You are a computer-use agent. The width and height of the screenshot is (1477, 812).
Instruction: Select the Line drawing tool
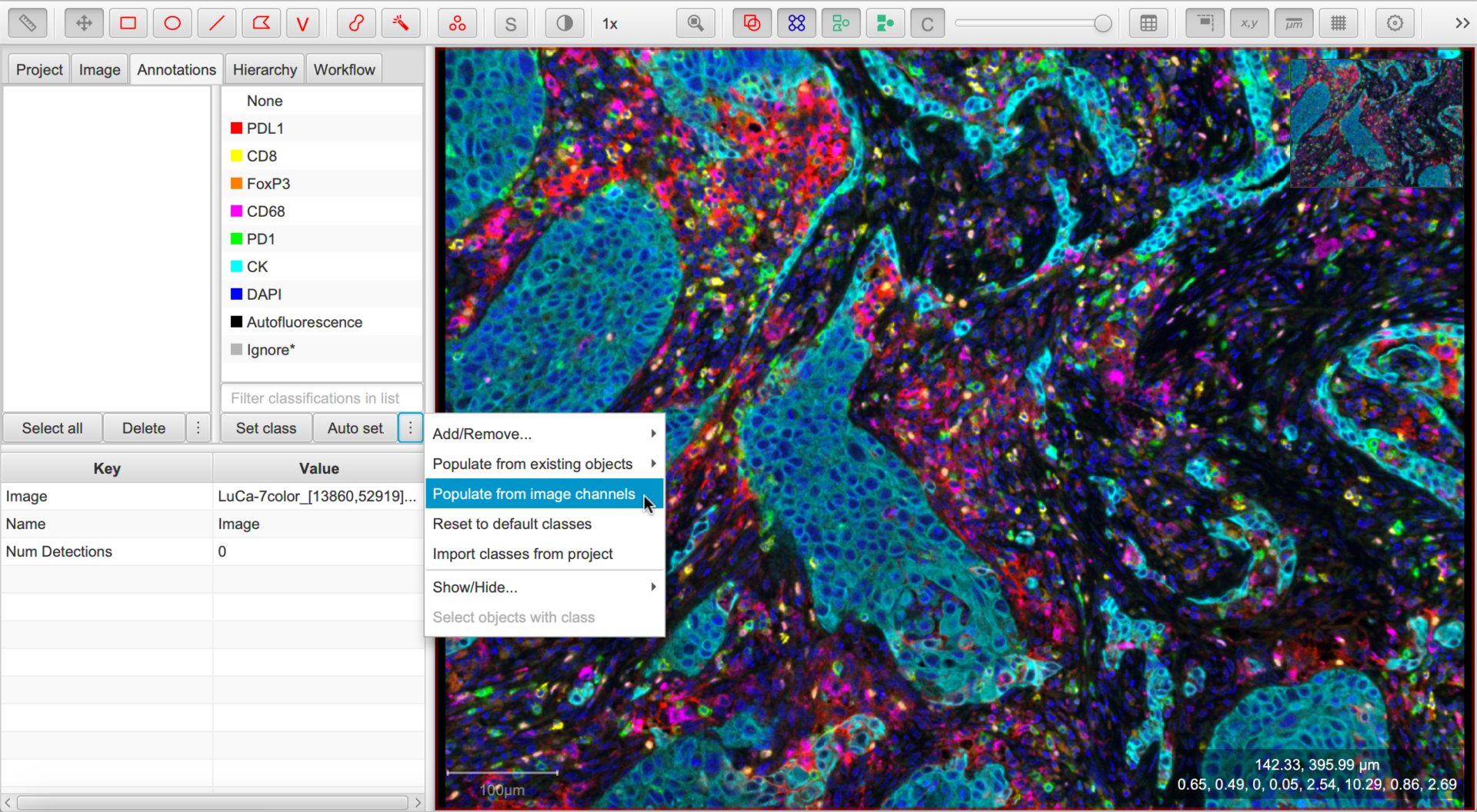point(217,23)
